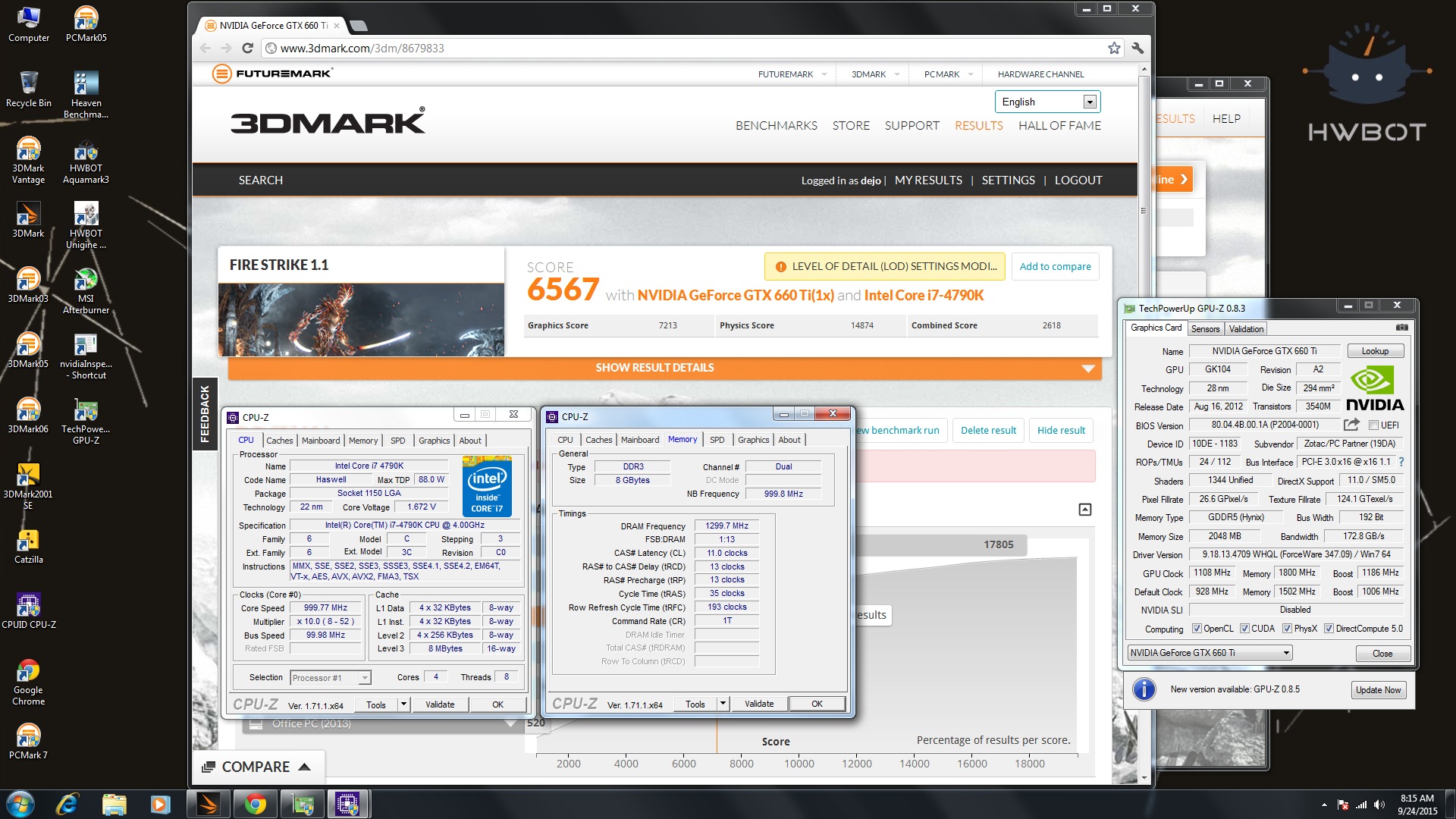Open the Mainboard tab in the CPU tab CPU-Z window
The height and width of the screenshot is (819, 1456).
320,441
